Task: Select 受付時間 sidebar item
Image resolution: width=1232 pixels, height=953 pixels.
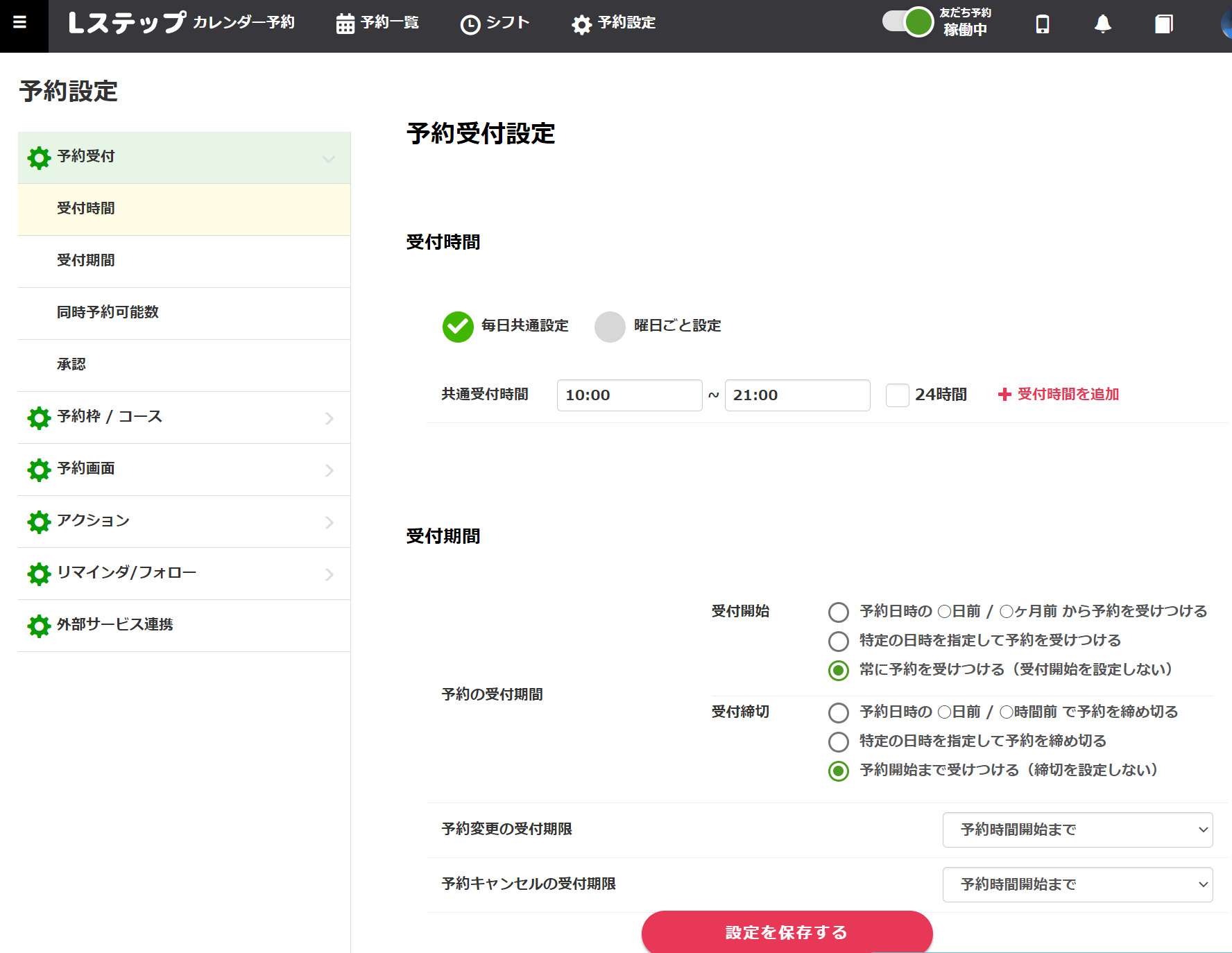Action: (184, 209)
